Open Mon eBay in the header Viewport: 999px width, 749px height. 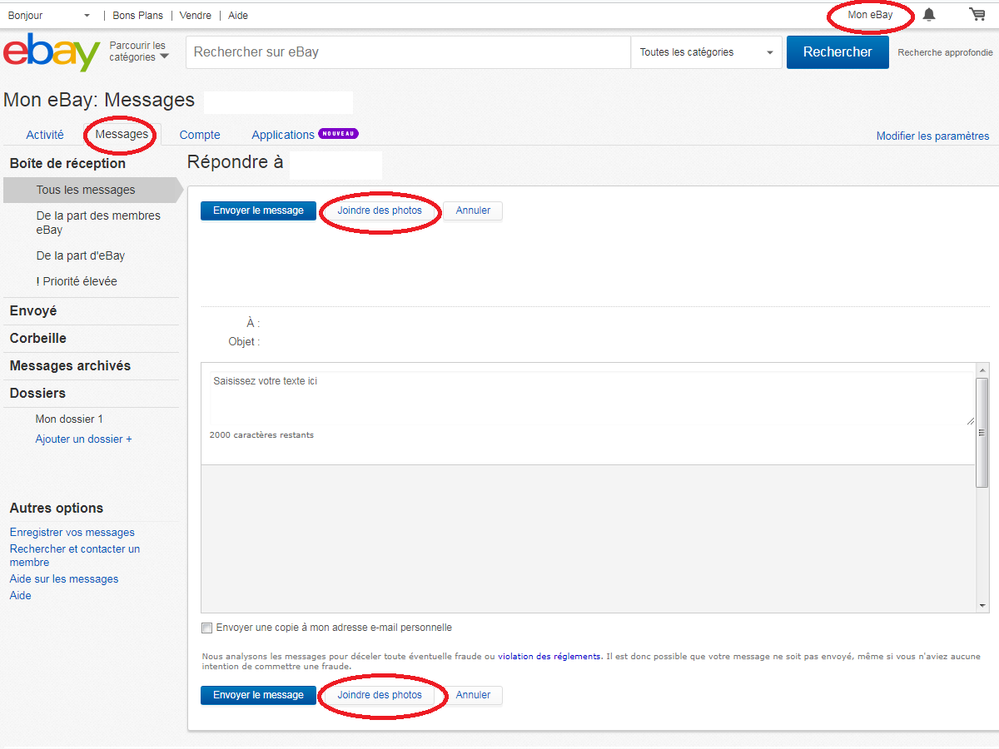click(870, 15)
